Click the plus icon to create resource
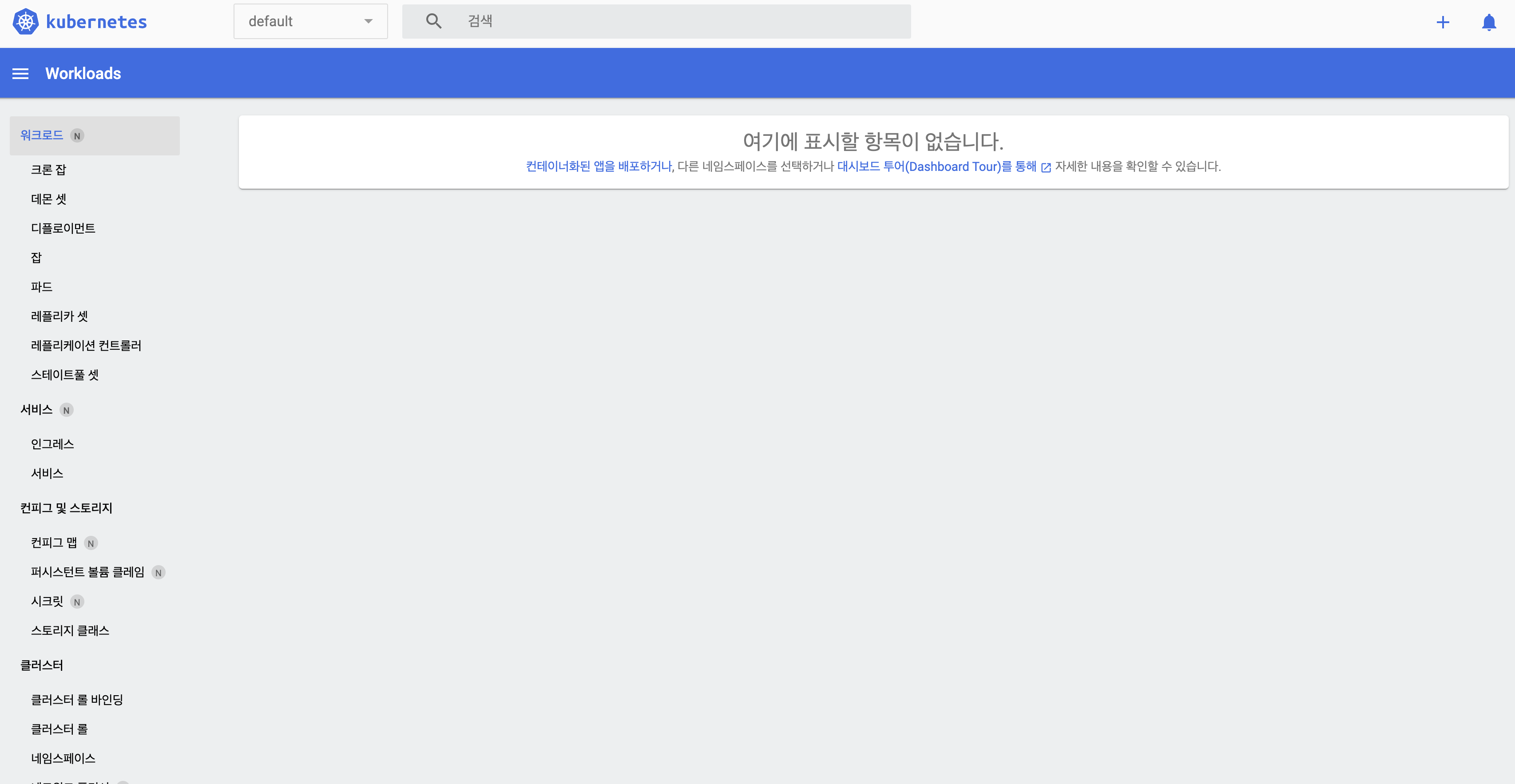 pyautogui.click(x=1442, y=22)
